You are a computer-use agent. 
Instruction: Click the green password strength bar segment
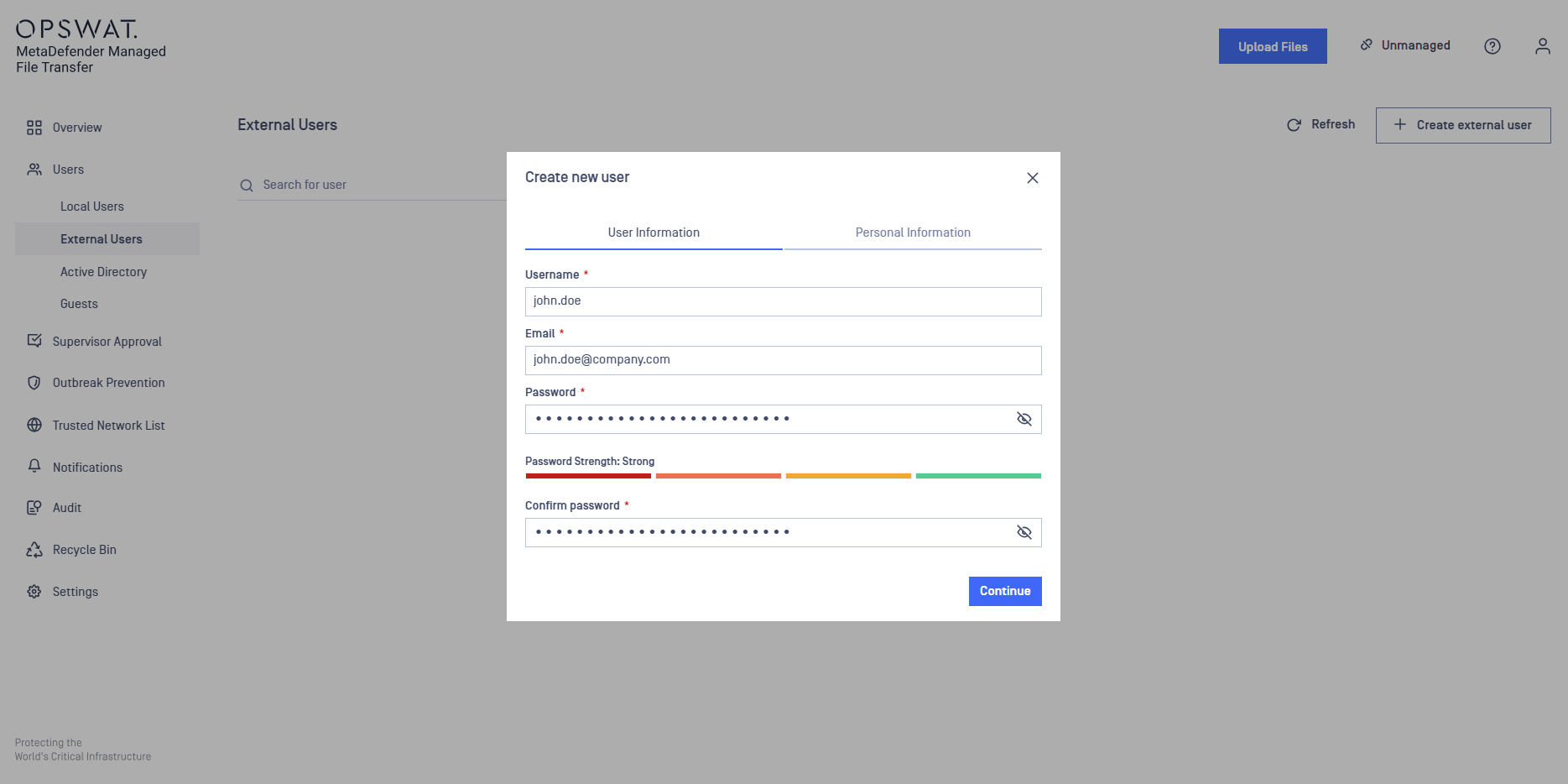(978, 476)
